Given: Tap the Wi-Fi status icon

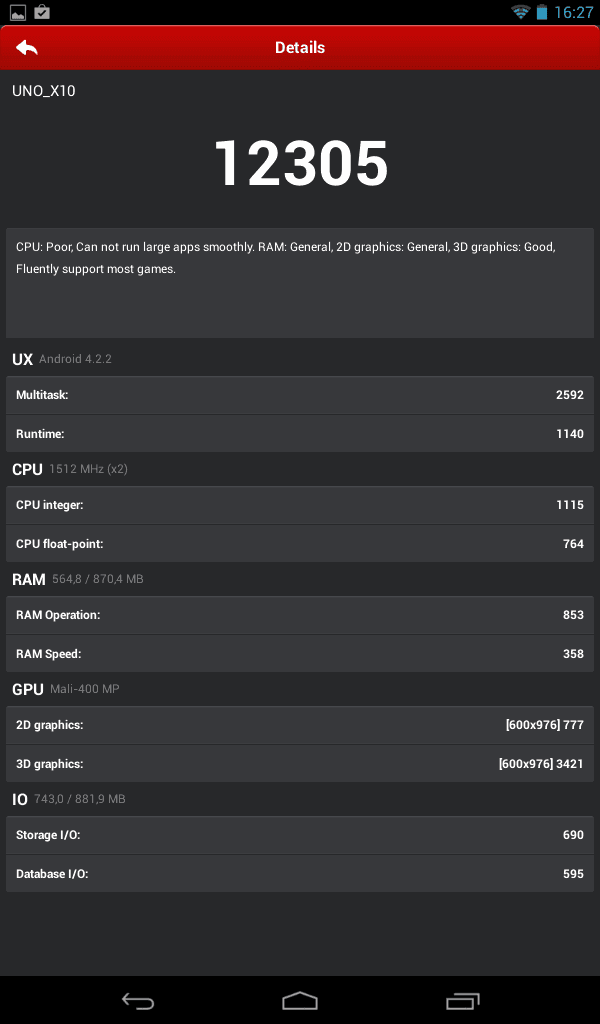Looking at the screenshot, I should click(x=520, y=12).
